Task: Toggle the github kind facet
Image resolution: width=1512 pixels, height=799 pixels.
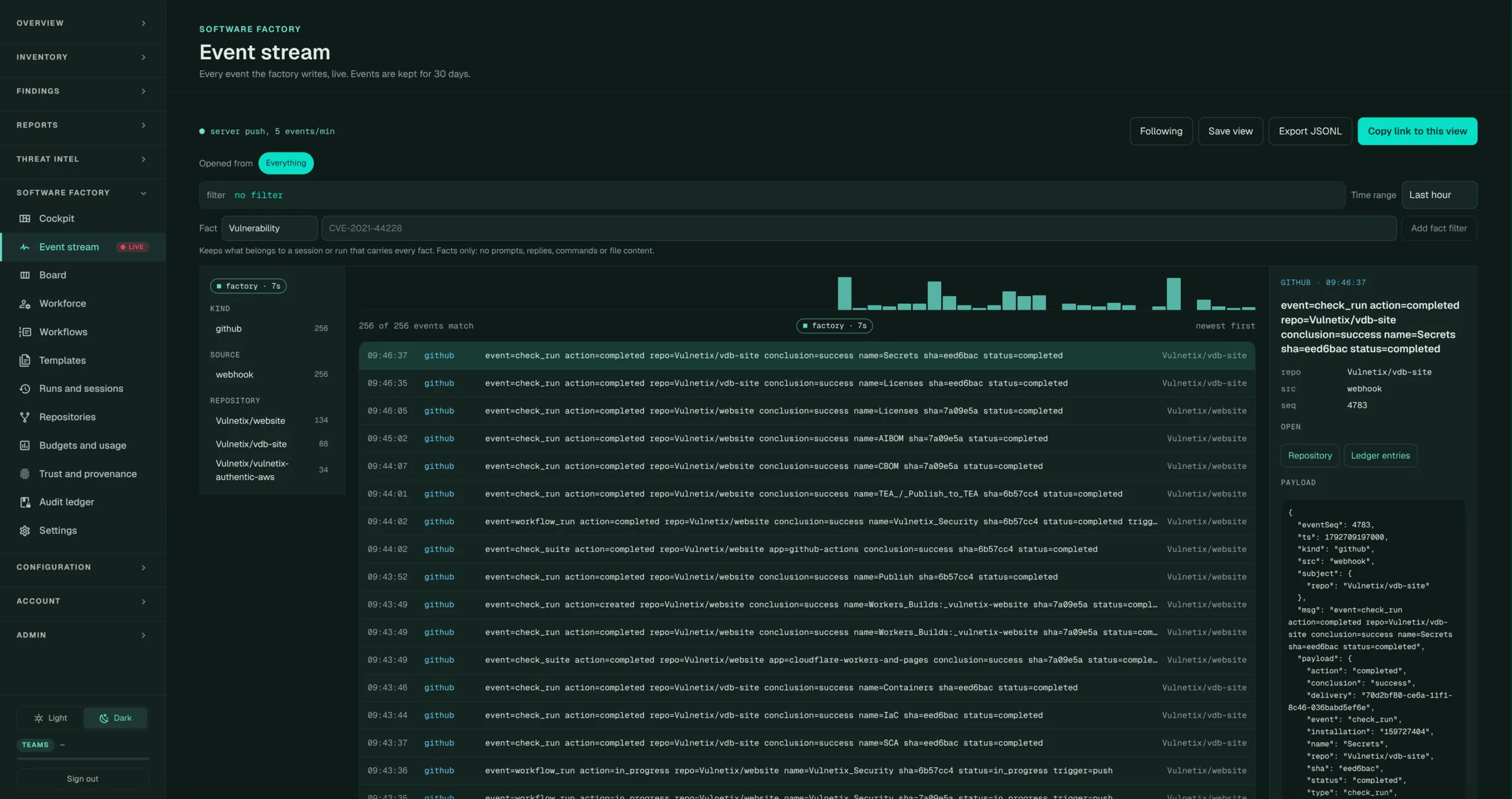Action: [272, 328]
